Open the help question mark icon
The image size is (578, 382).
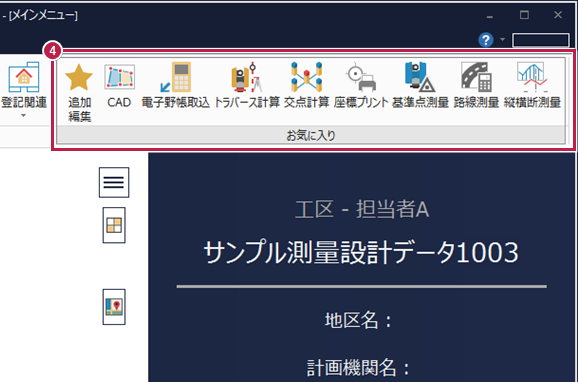coord(486,39)
